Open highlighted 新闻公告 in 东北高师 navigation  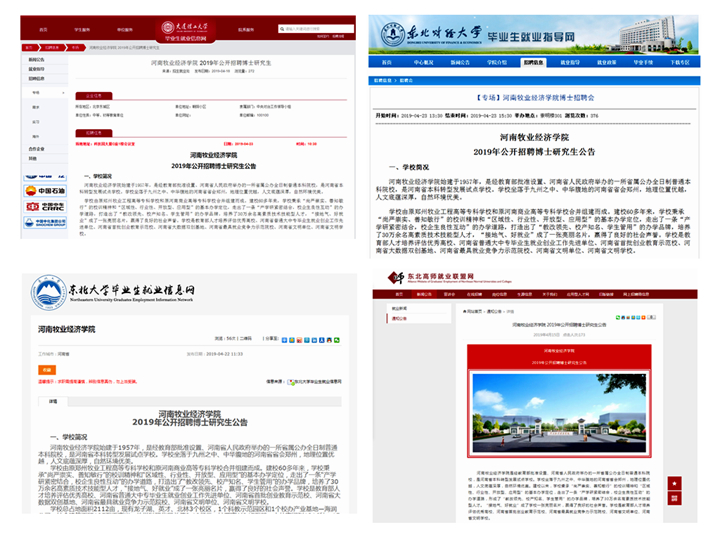(x=424, y=294)
